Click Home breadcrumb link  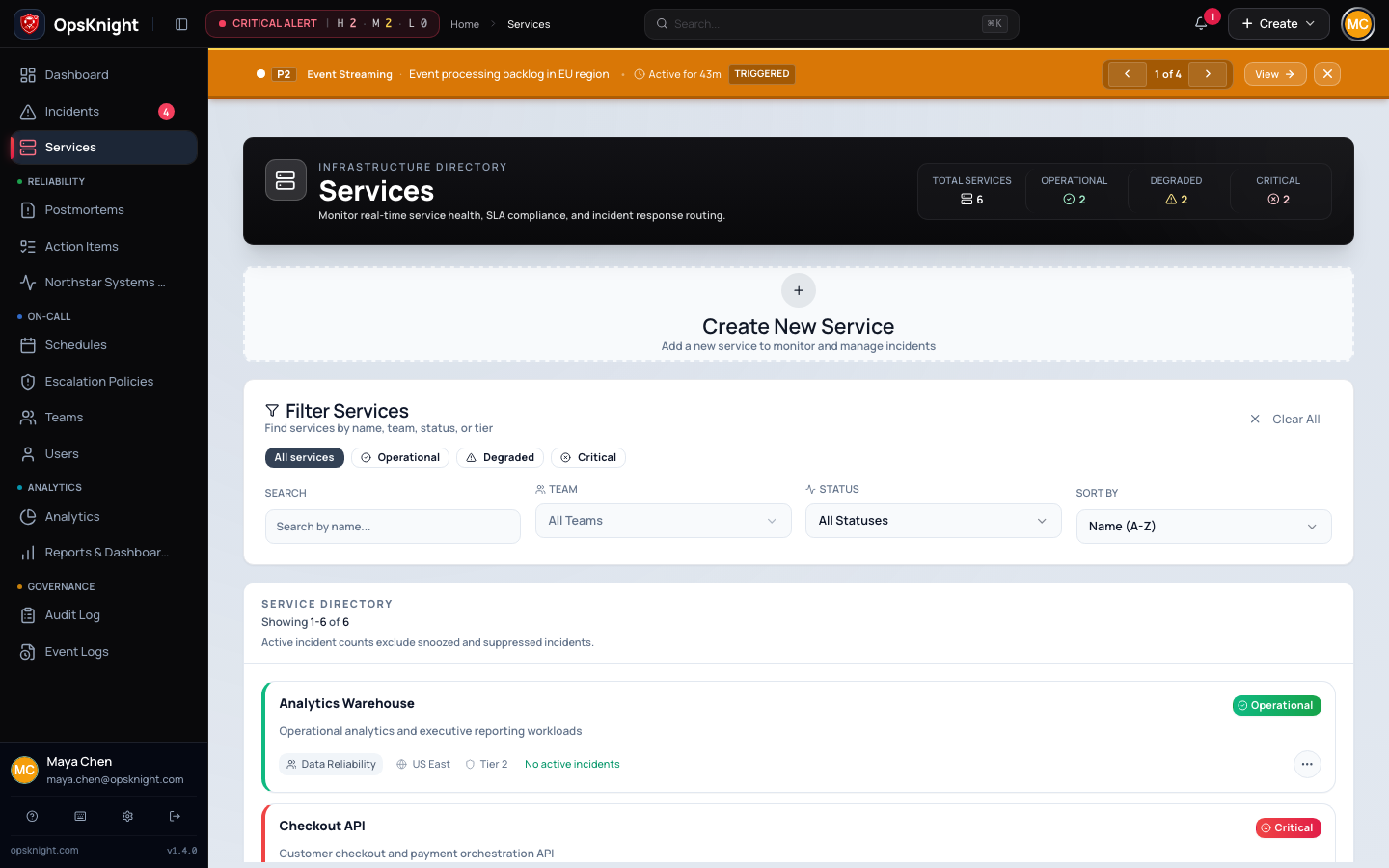pyautogui.click(x=465, y=24)
